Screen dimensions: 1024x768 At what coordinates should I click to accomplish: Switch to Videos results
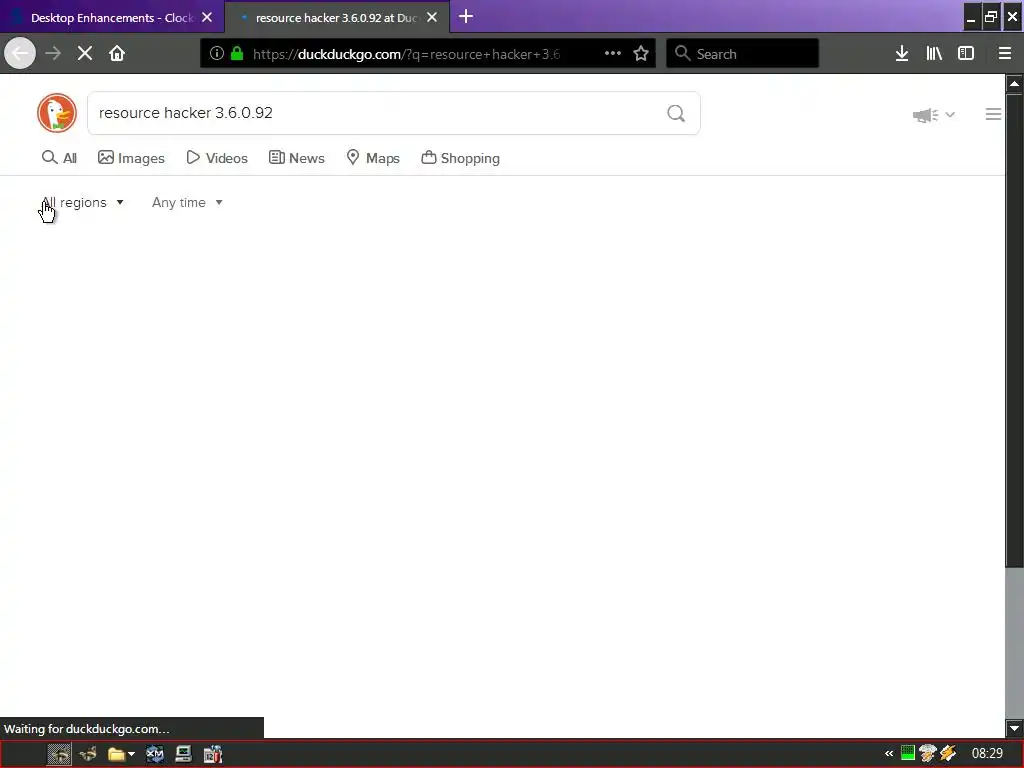tap(217, 158)
